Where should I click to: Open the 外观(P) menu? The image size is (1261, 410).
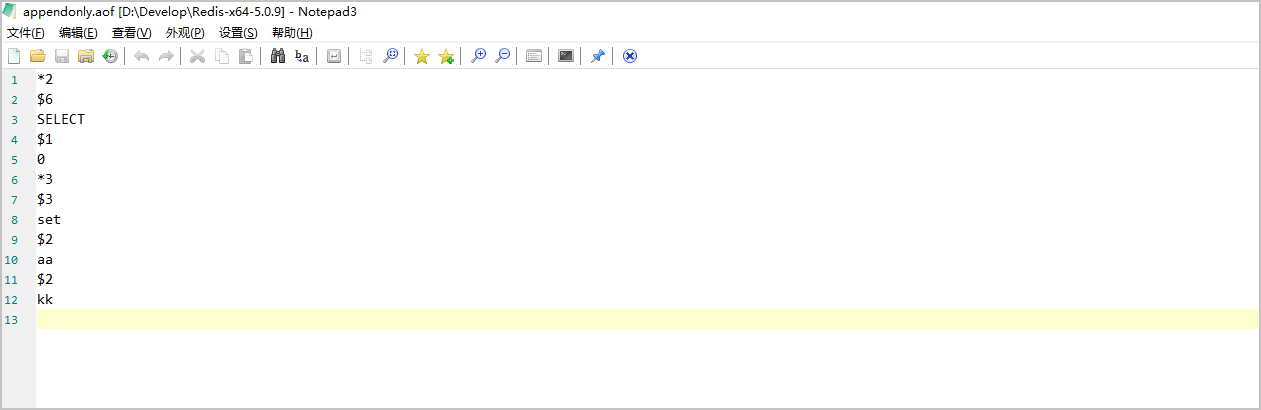(185, 33)
